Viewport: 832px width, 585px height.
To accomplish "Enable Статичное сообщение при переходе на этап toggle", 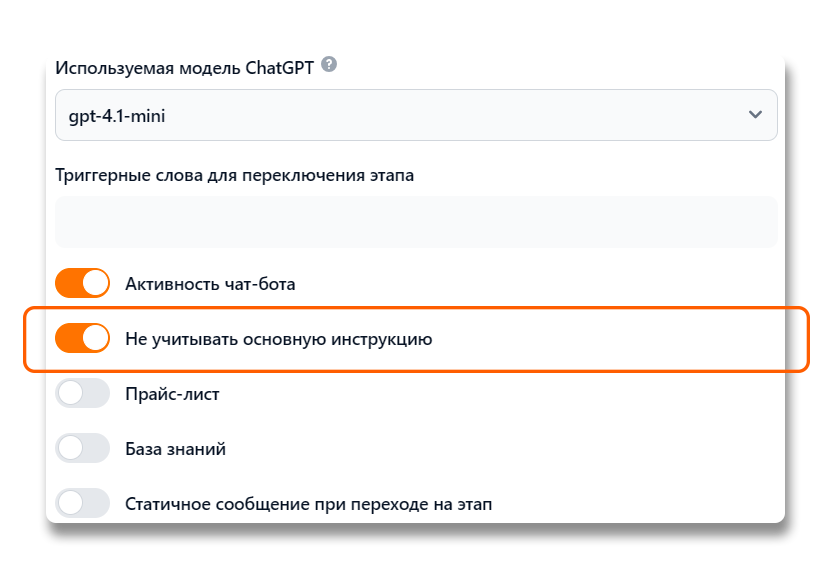I will pyautogui.click(x=82, y=502).
